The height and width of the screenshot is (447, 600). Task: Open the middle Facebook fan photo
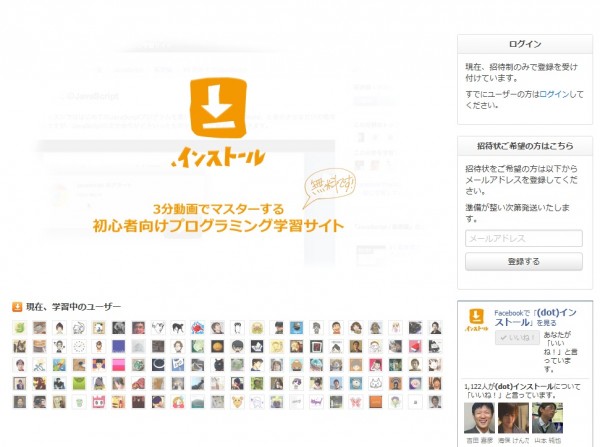[513, 418]
